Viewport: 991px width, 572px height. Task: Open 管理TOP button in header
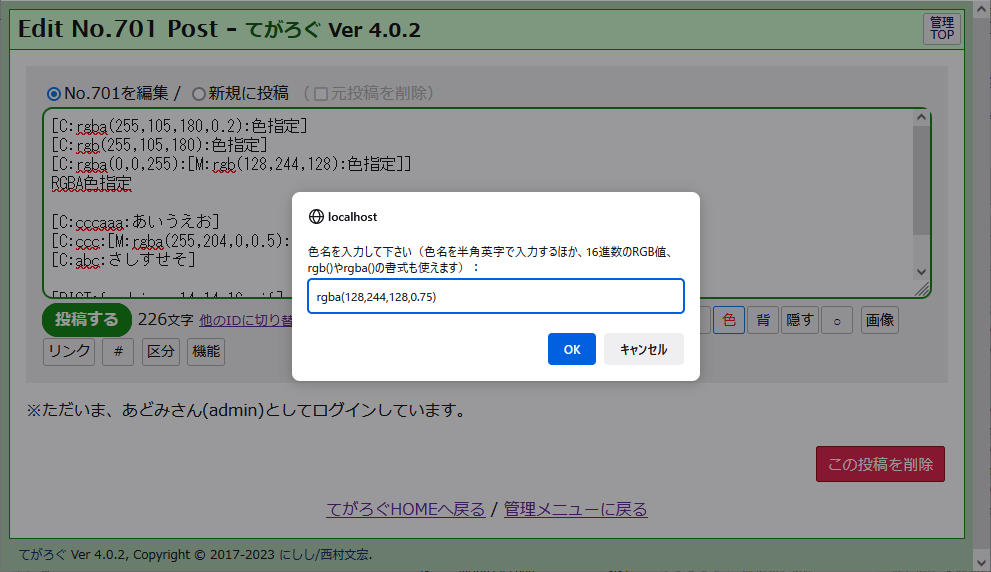click(x=942, y=29)
